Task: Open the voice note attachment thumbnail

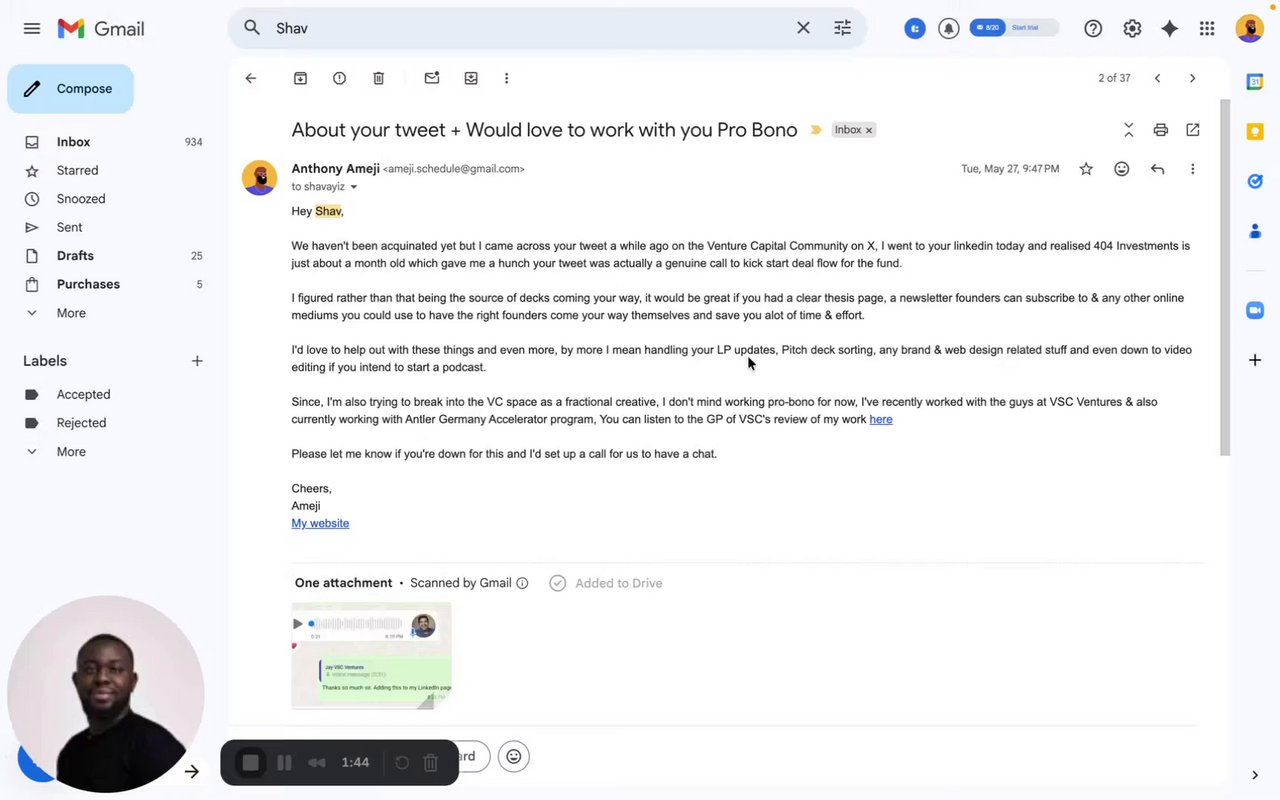Action: [371, 655]
